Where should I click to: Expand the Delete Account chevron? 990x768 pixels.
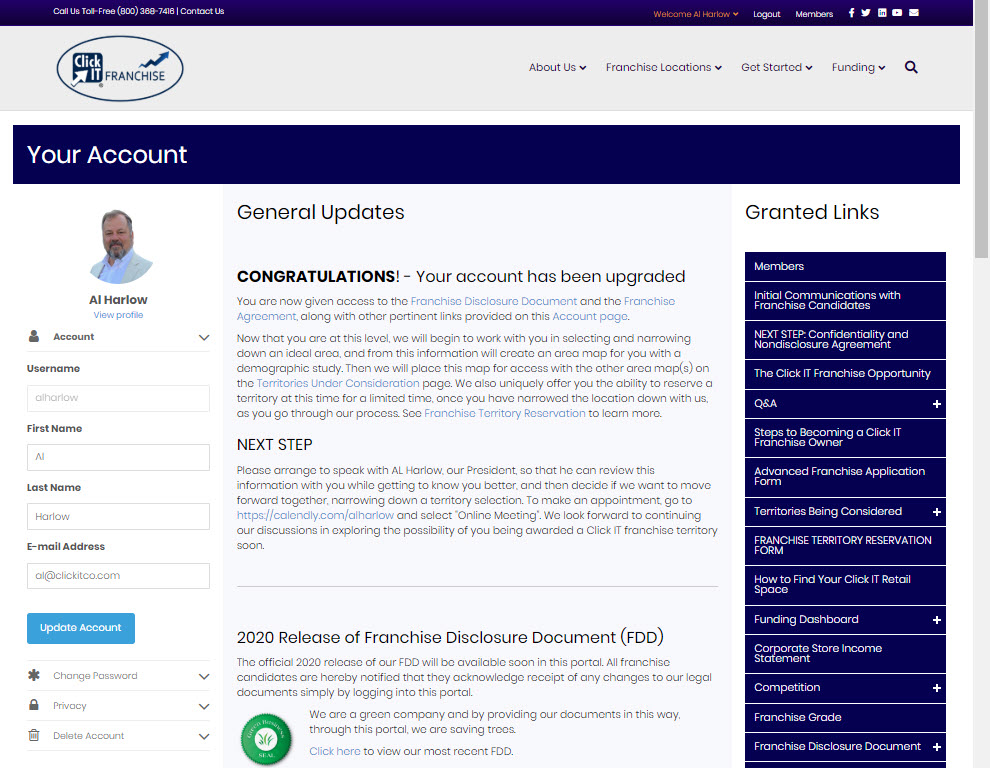click(x=204, y=736)
